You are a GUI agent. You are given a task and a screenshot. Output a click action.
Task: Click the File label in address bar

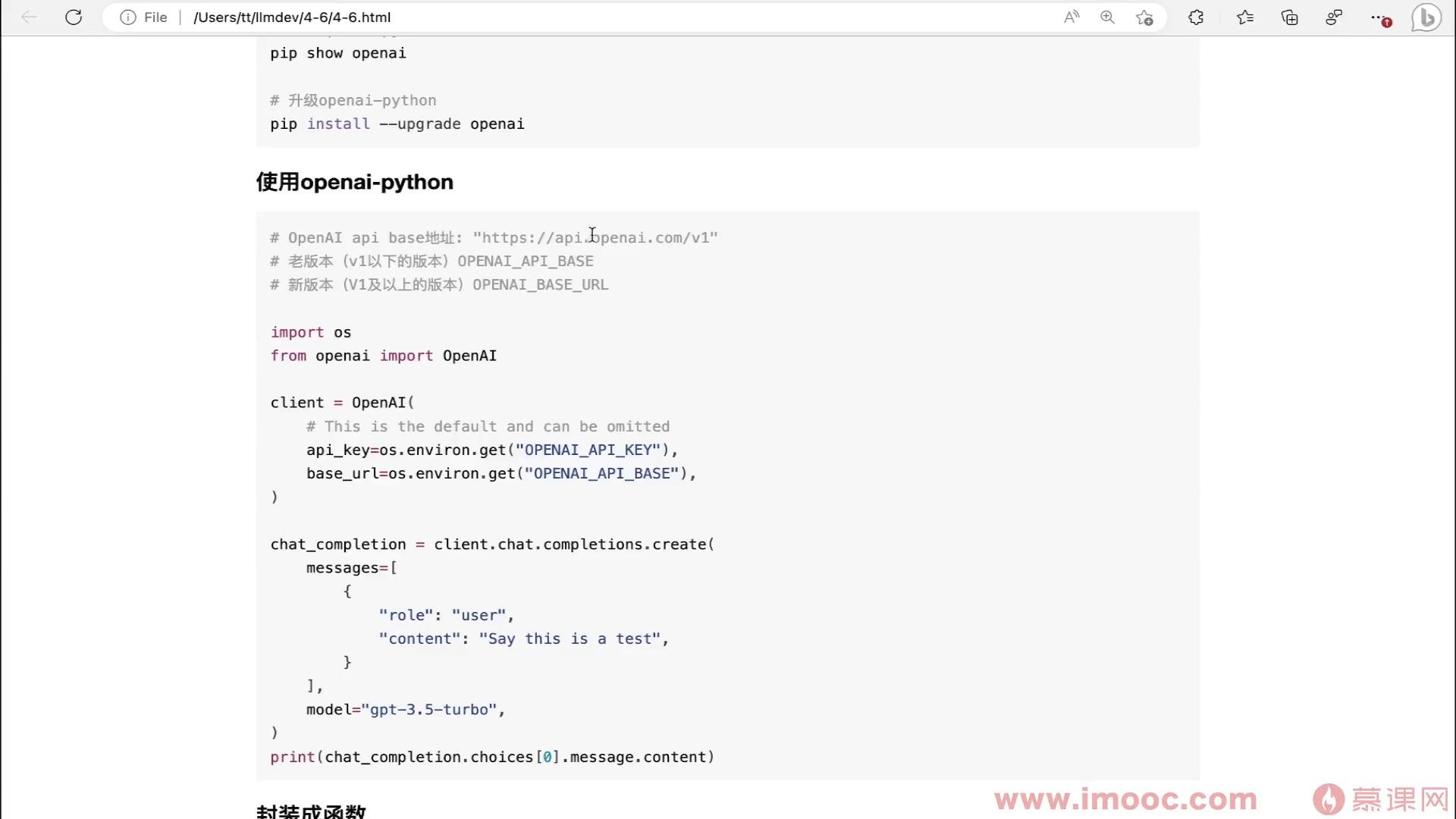pos(155,17)
